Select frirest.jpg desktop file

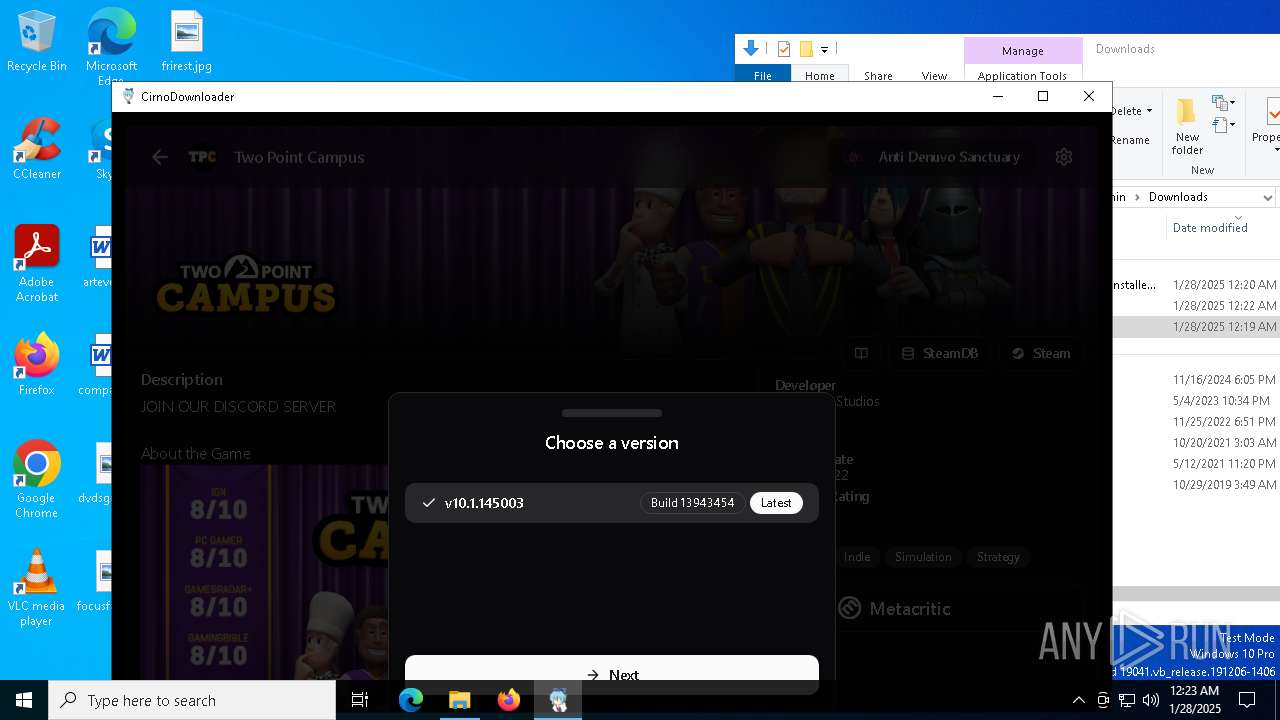[x=187, y=42]
